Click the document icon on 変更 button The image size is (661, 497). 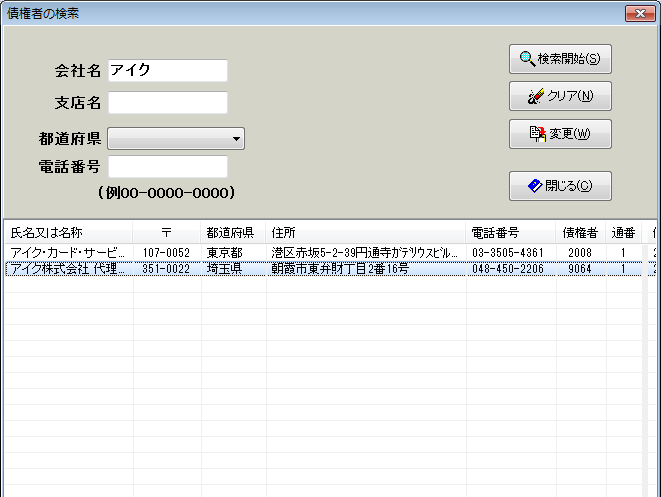point(537,133)
